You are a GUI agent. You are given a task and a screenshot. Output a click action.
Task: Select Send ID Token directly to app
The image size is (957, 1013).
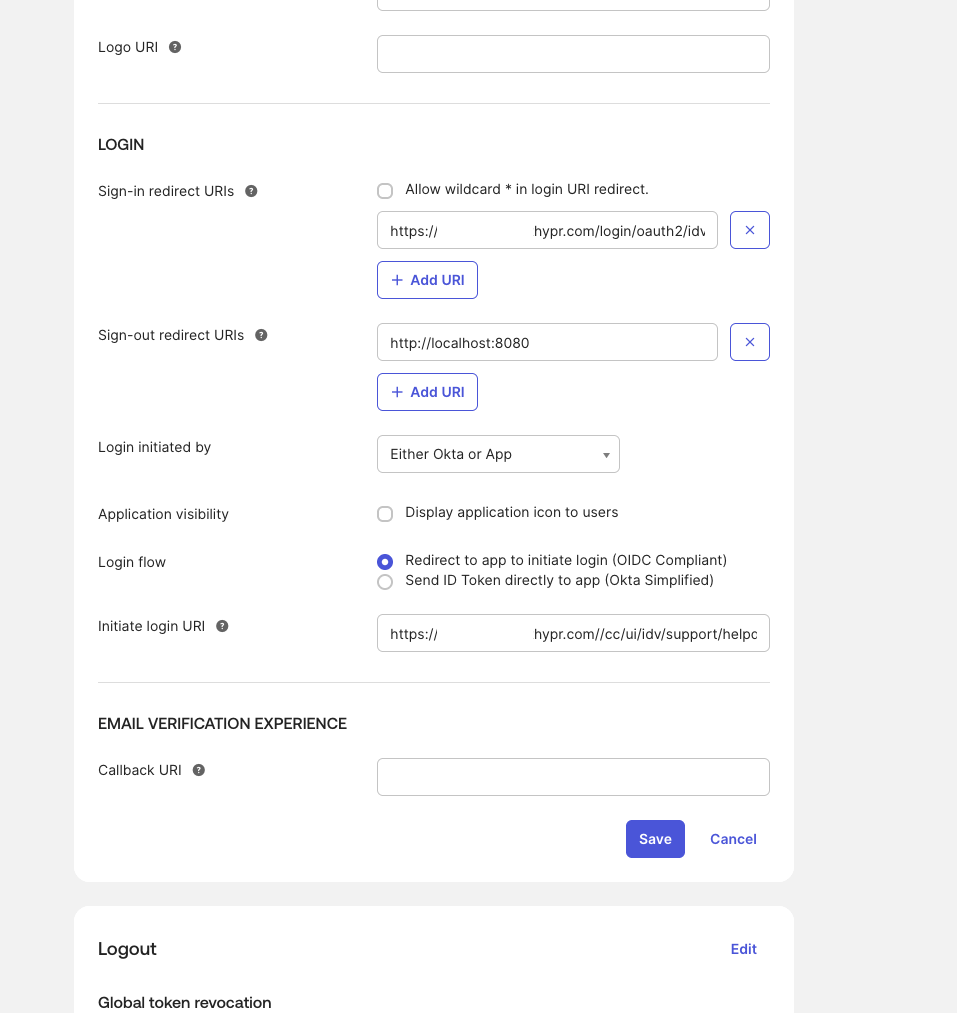click(385, 582)
